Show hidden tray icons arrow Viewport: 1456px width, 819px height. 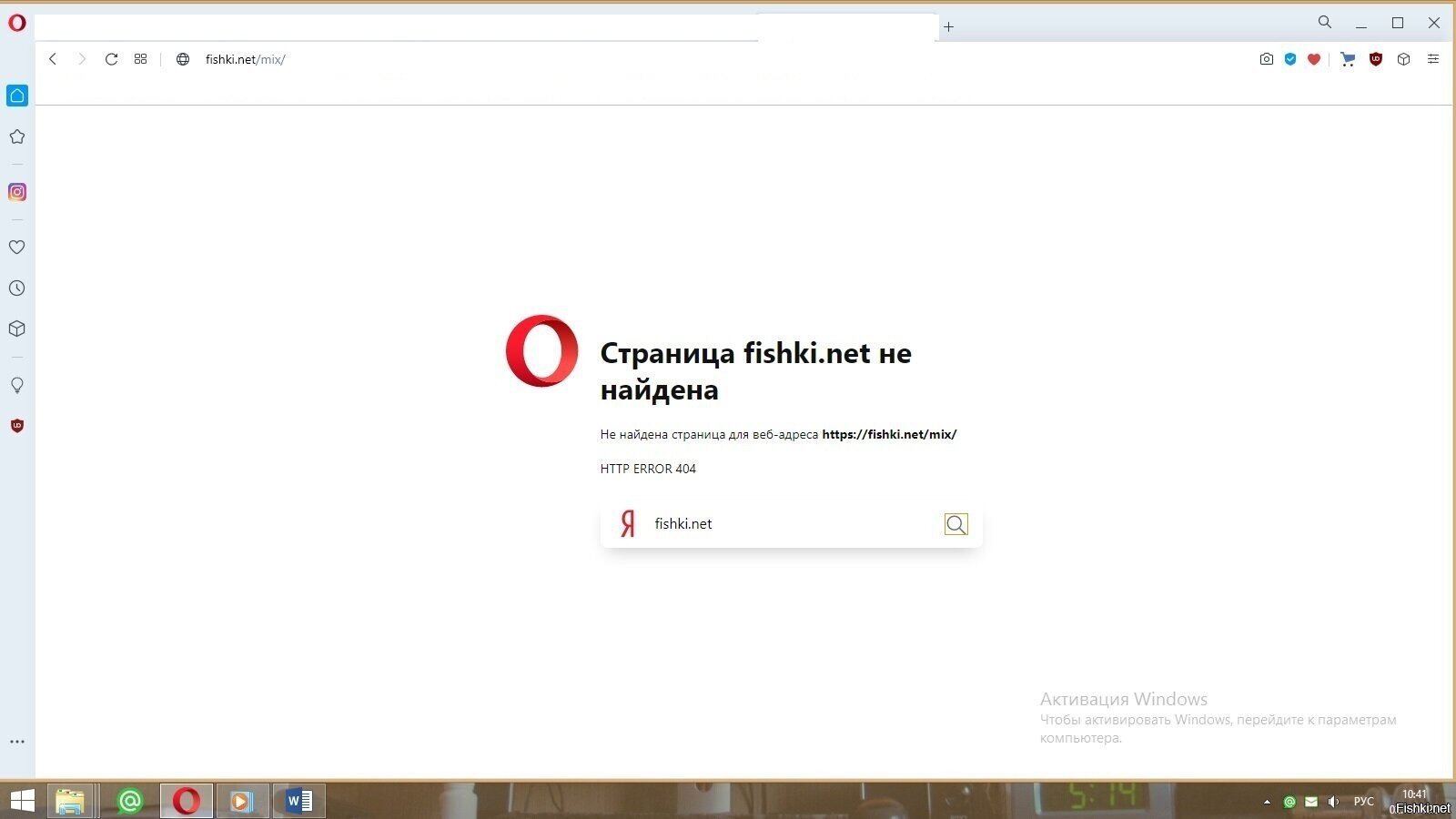click(1267, 802)
